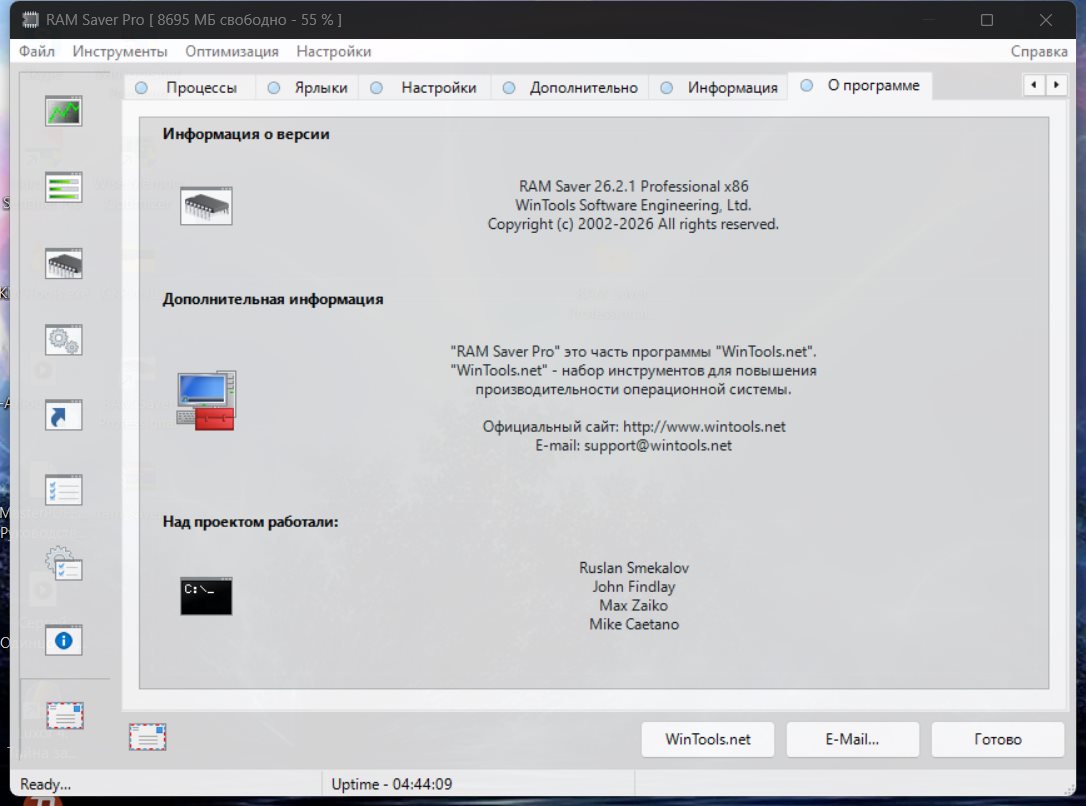Click the 'Mike Caetano' name
1086x806 pixels.
coord(634,624)
